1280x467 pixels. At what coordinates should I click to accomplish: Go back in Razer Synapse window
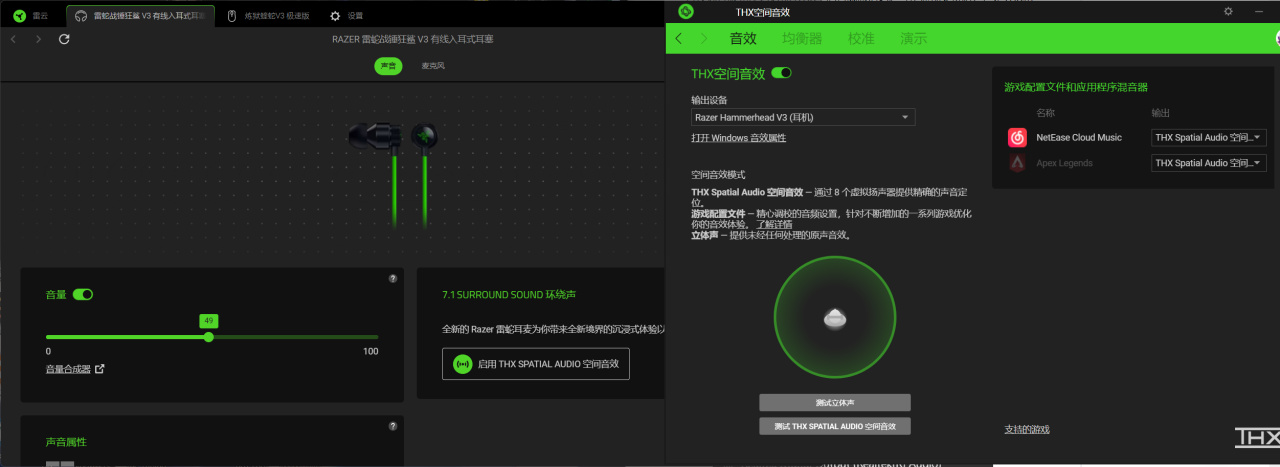click(13, 39)
